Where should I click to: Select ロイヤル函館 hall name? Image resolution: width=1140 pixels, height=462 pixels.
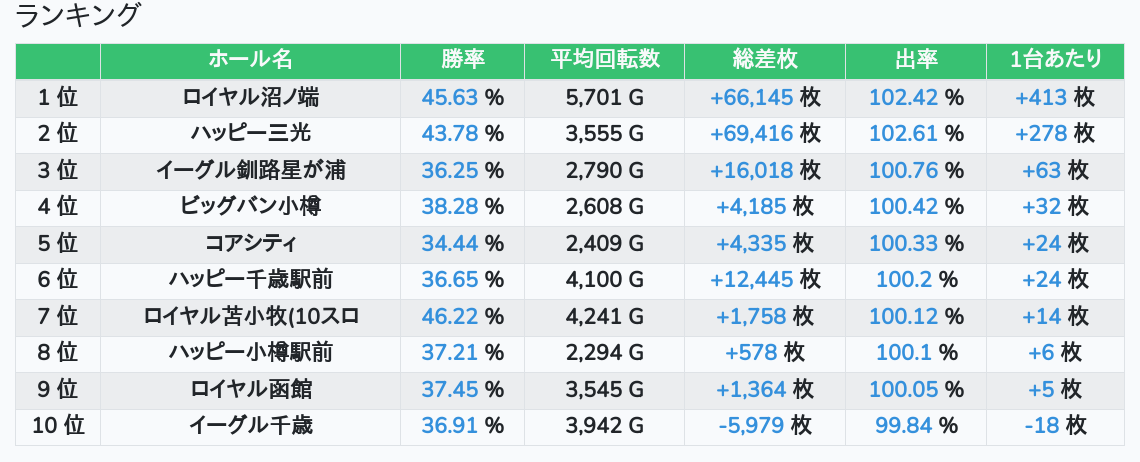coord(250,389)
